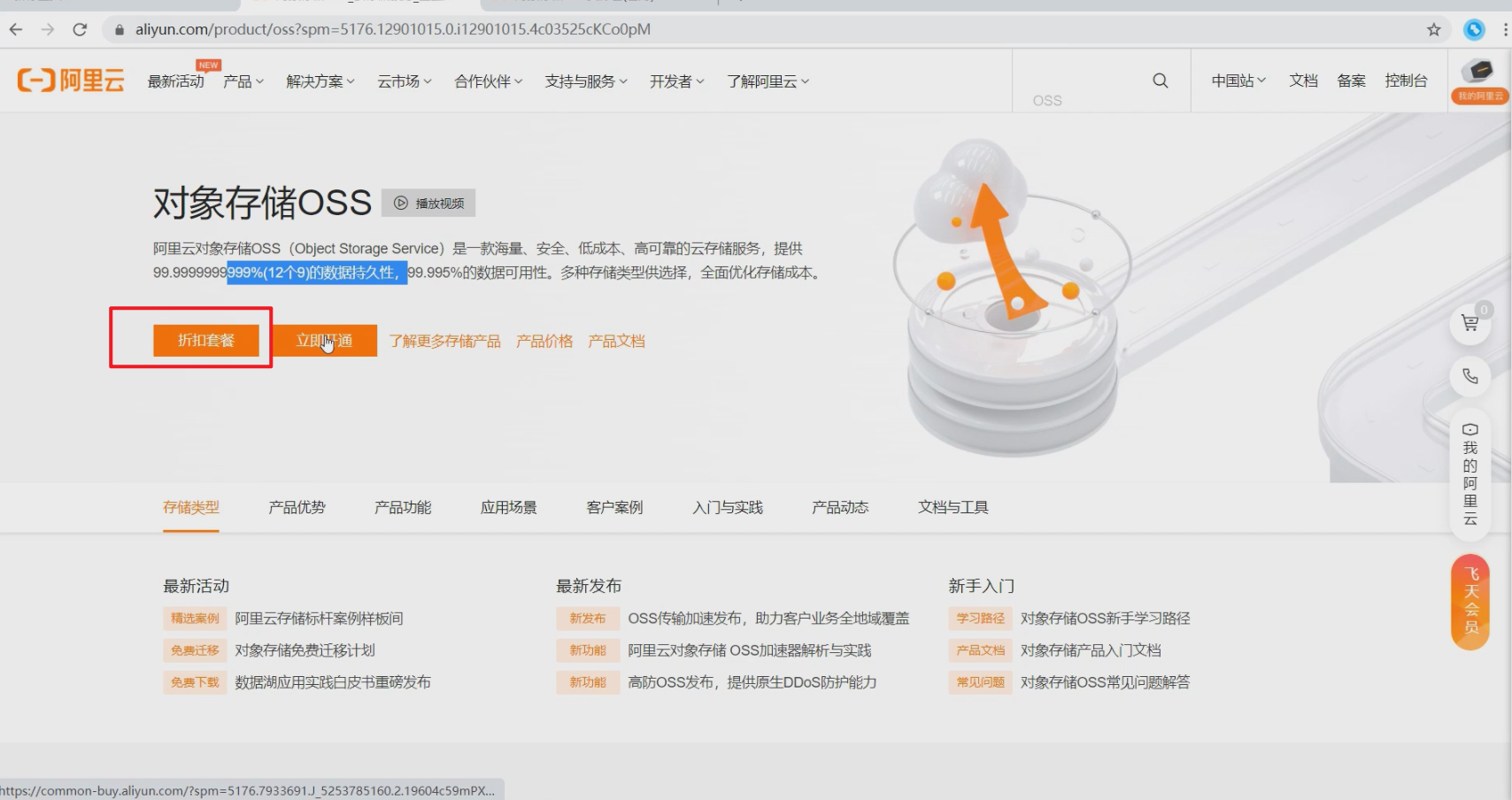The image size is (1512, 800).
Task: Switch to the 应用场景 tab
Action: pos(508,507)
